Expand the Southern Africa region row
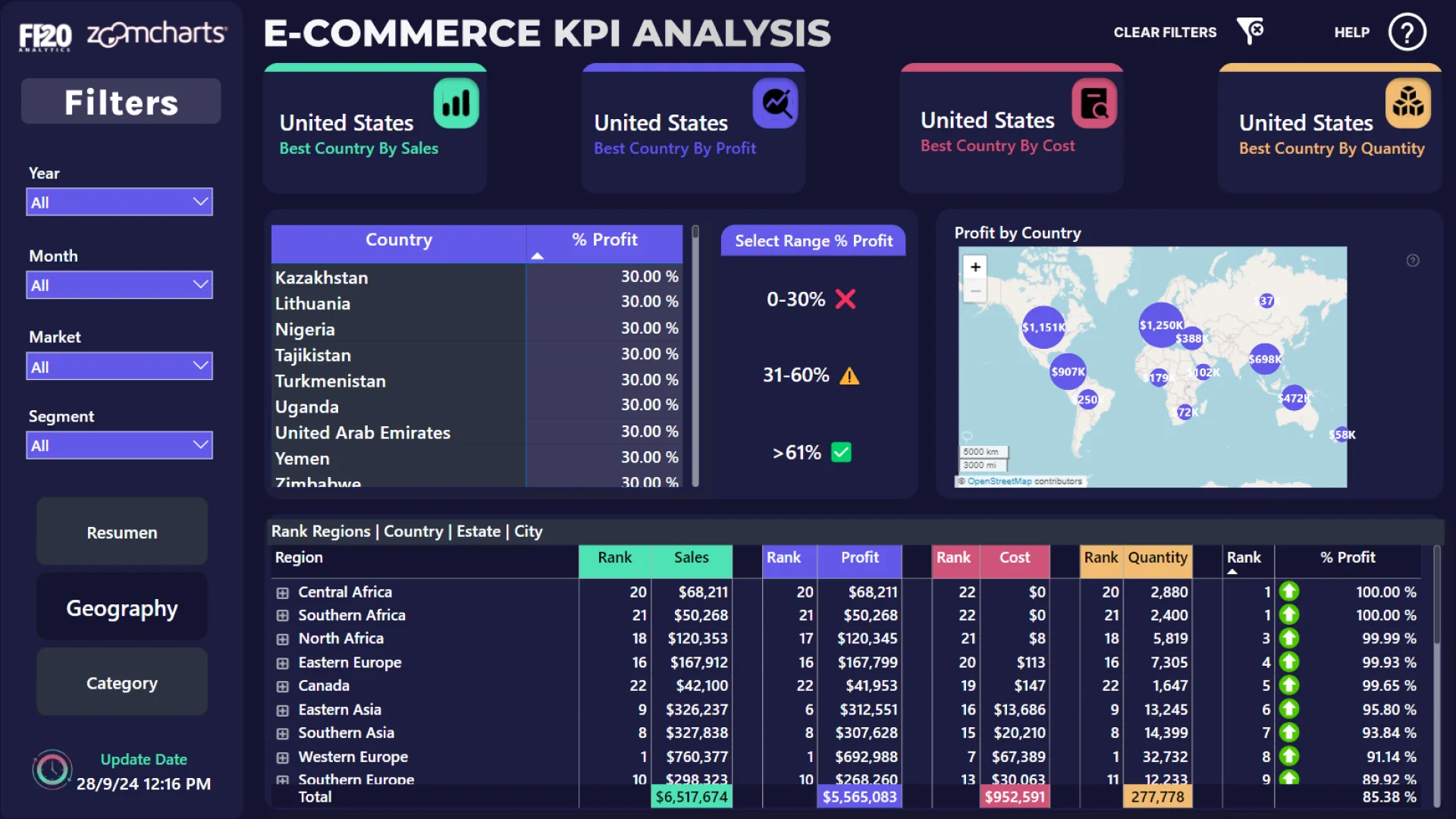The height and width of the screenshot is (819, 1456). tap(282, 616)
